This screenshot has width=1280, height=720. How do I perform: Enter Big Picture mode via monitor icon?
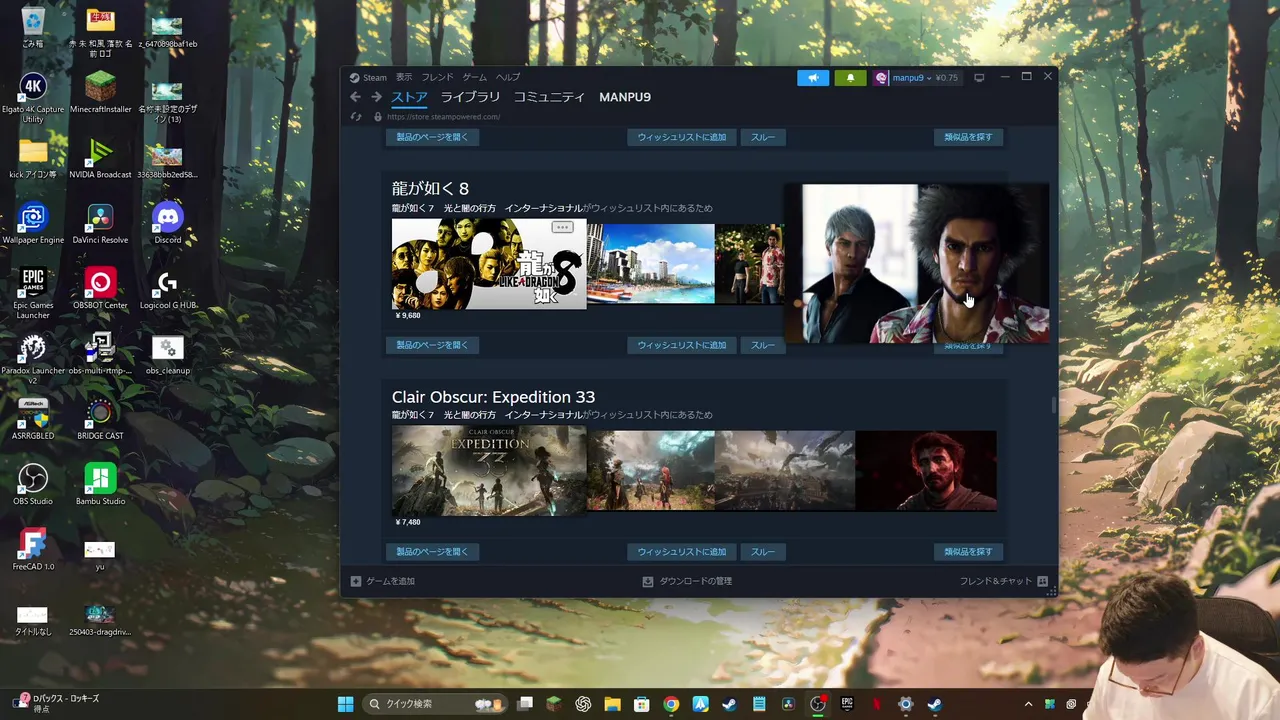[979, 78]
